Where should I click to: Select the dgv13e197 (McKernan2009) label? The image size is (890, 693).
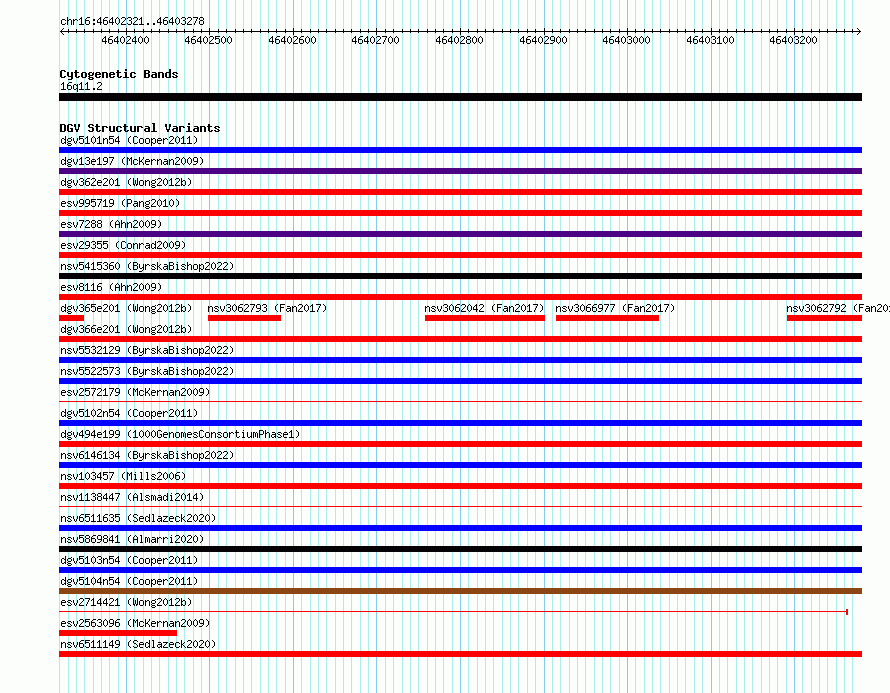point(132,161)
